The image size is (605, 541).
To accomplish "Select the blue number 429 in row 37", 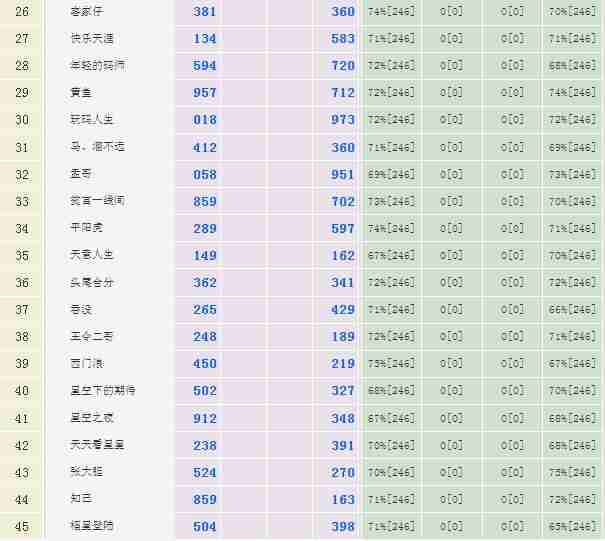I will tap(343, 310).
